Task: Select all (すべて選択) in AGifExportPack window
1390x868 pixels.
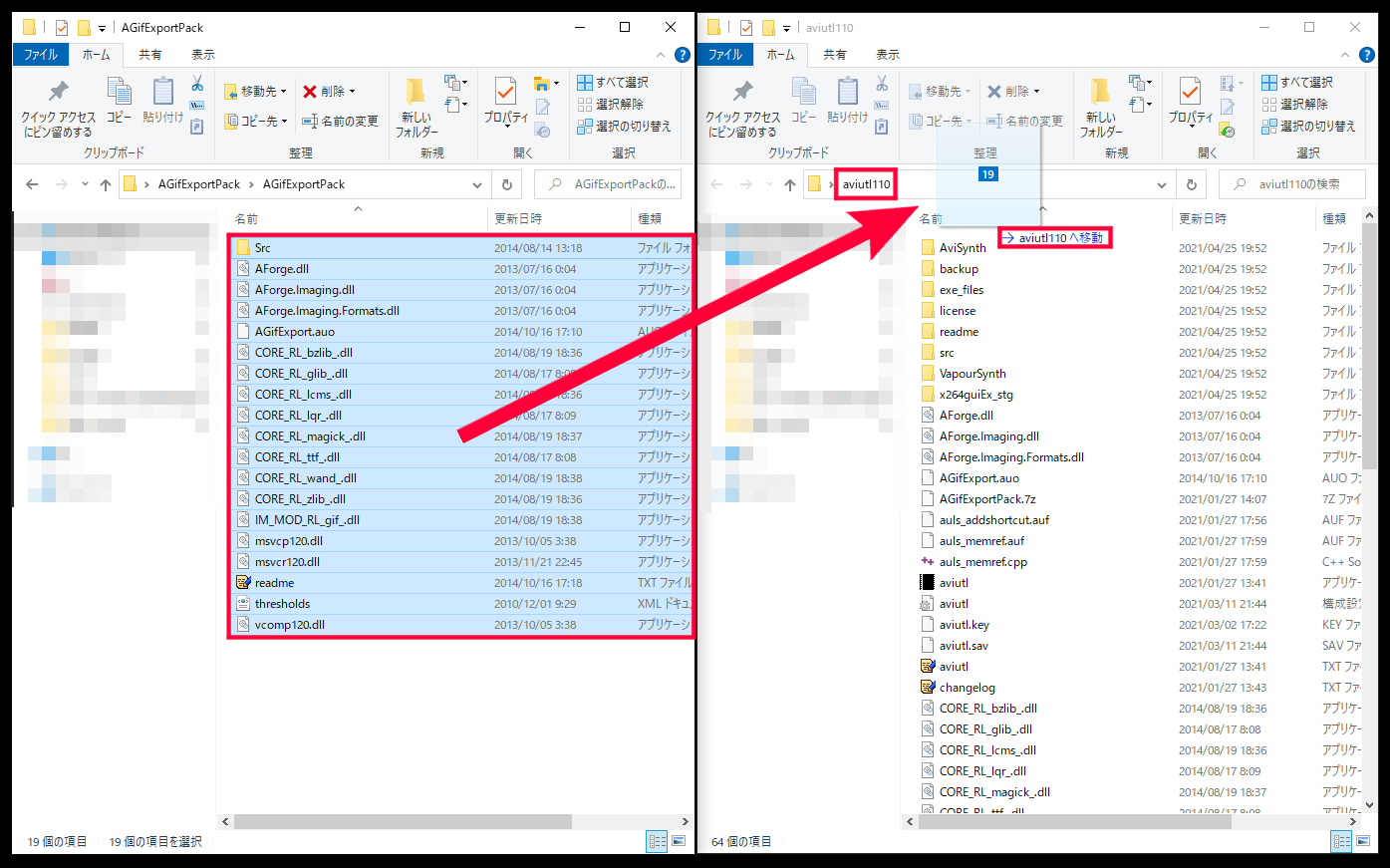Action: coord(613,82)
